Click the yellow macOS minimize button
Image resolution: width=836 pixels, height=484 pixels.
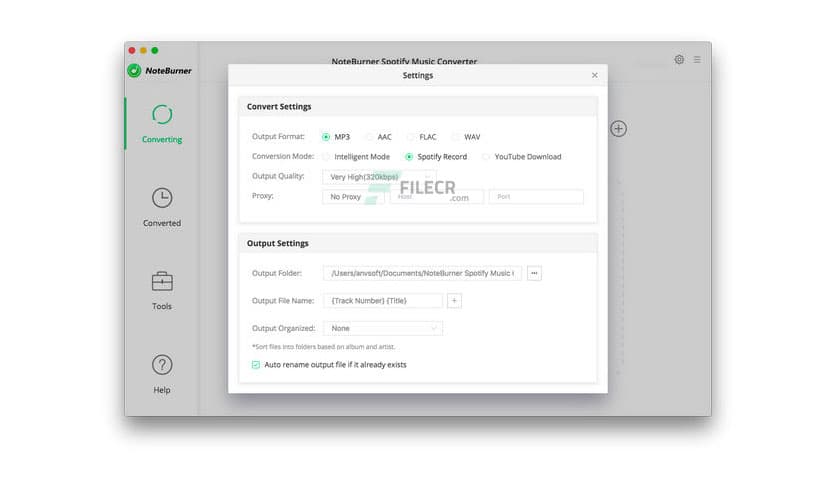pyautogui.click(x=143, y=50)
